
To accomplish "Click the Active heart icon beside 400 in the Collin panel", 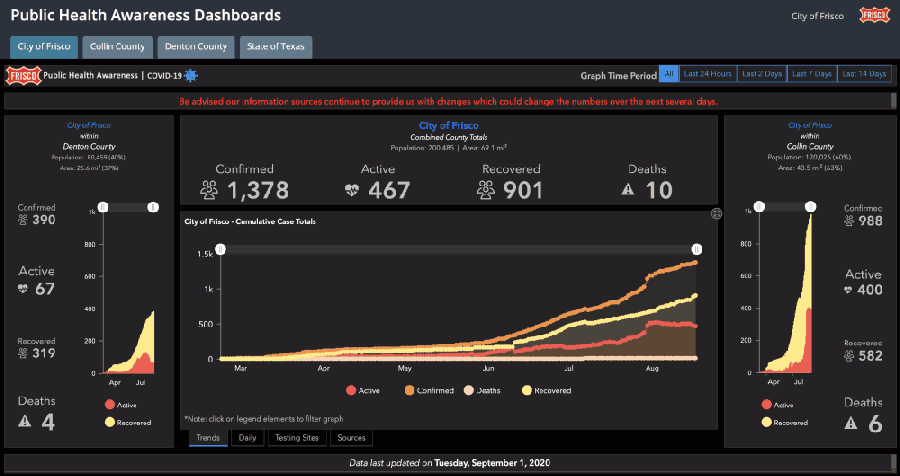I will 849,290.
